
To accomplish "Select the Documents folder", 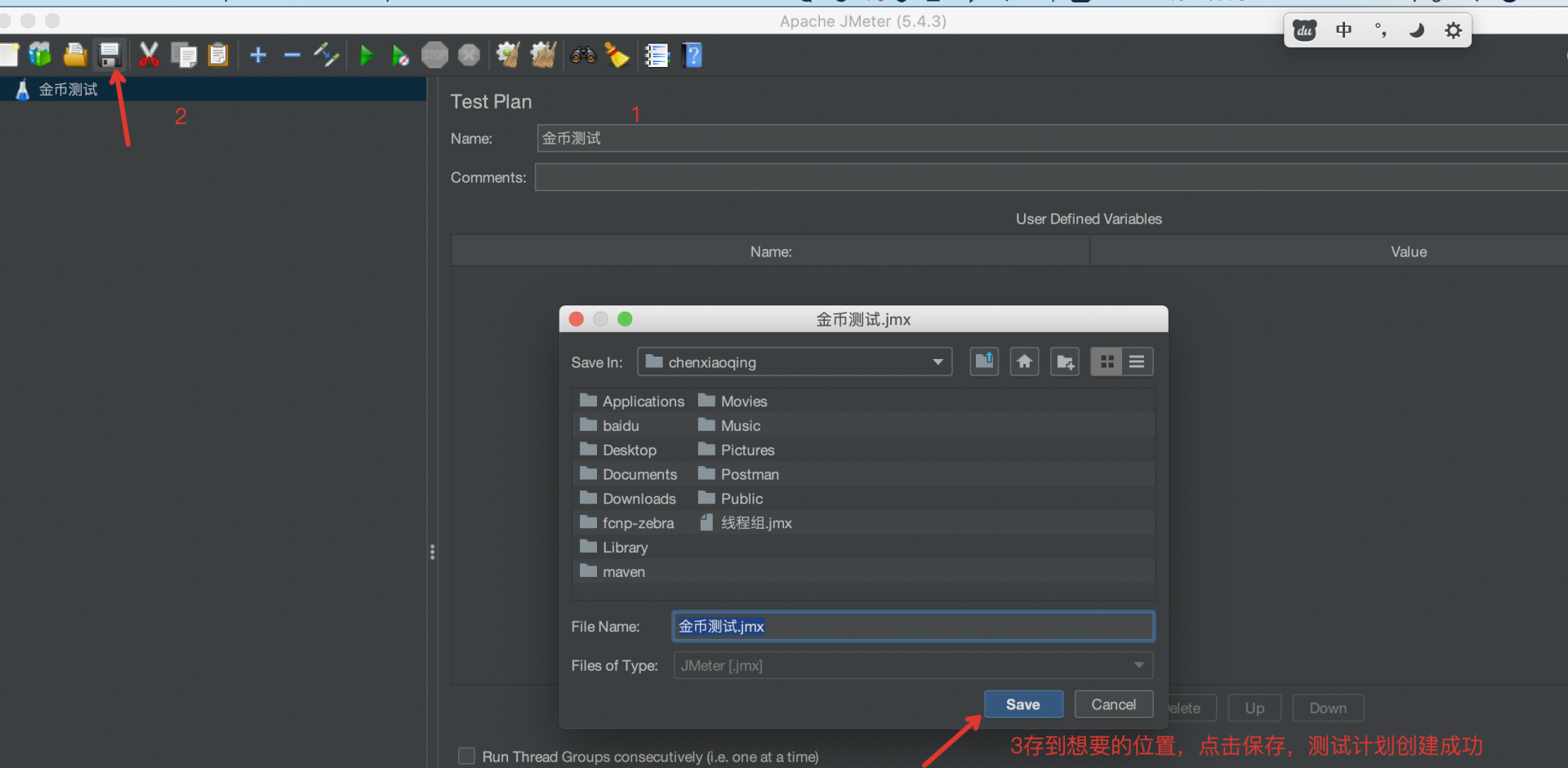I will (x=629, y=474).
